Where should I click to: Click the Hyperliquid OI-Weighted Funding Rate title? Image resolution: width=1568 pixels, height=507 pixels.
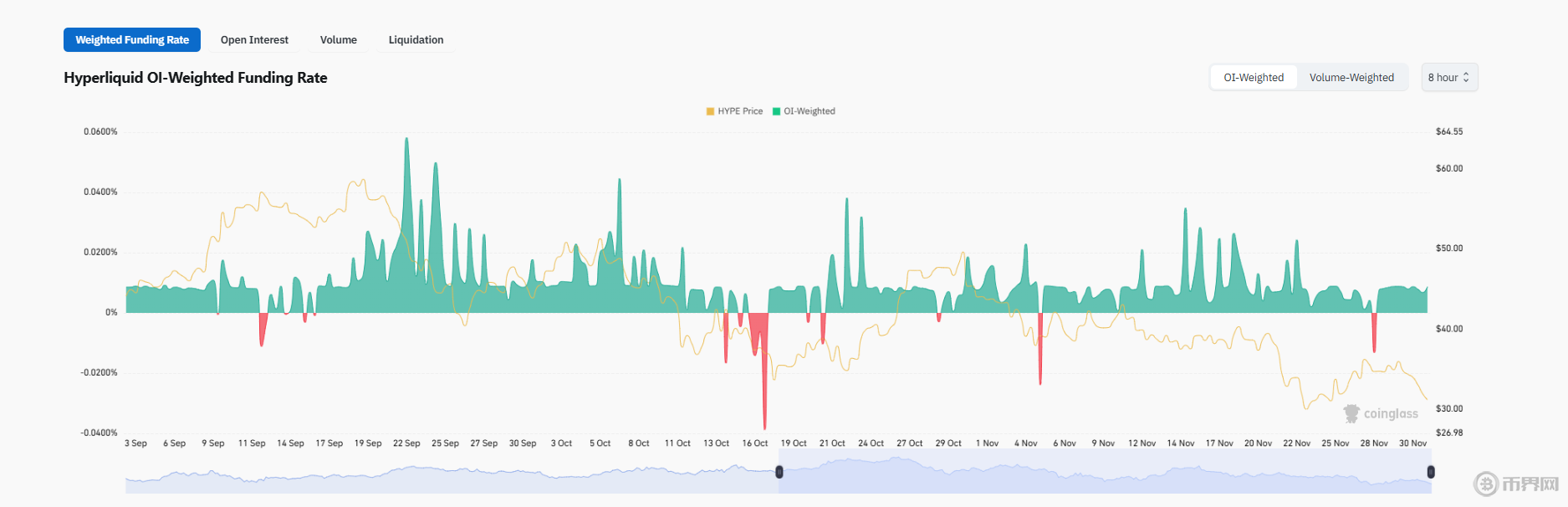pos(196,78)
